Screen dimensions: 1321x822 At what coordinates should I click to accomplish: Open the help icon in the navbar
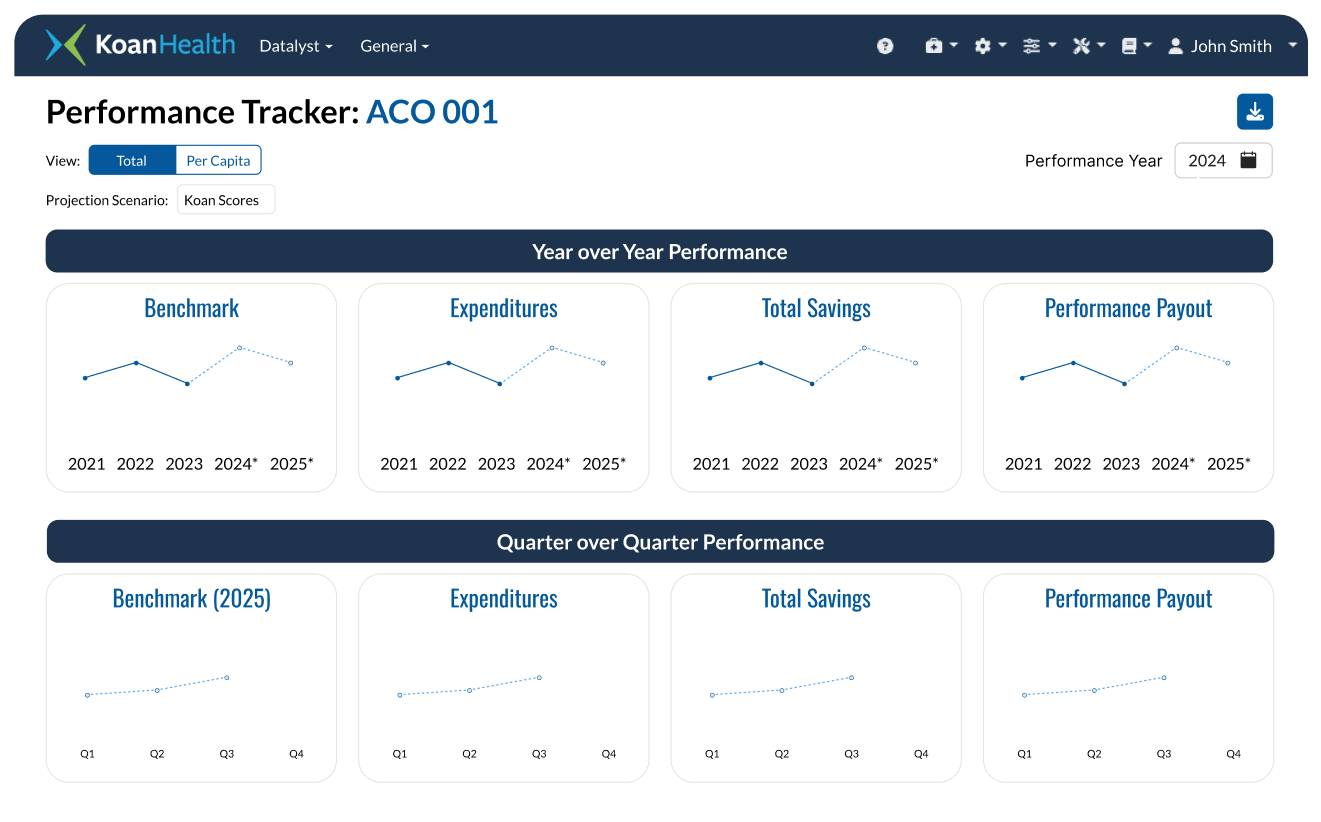(885, 46)
